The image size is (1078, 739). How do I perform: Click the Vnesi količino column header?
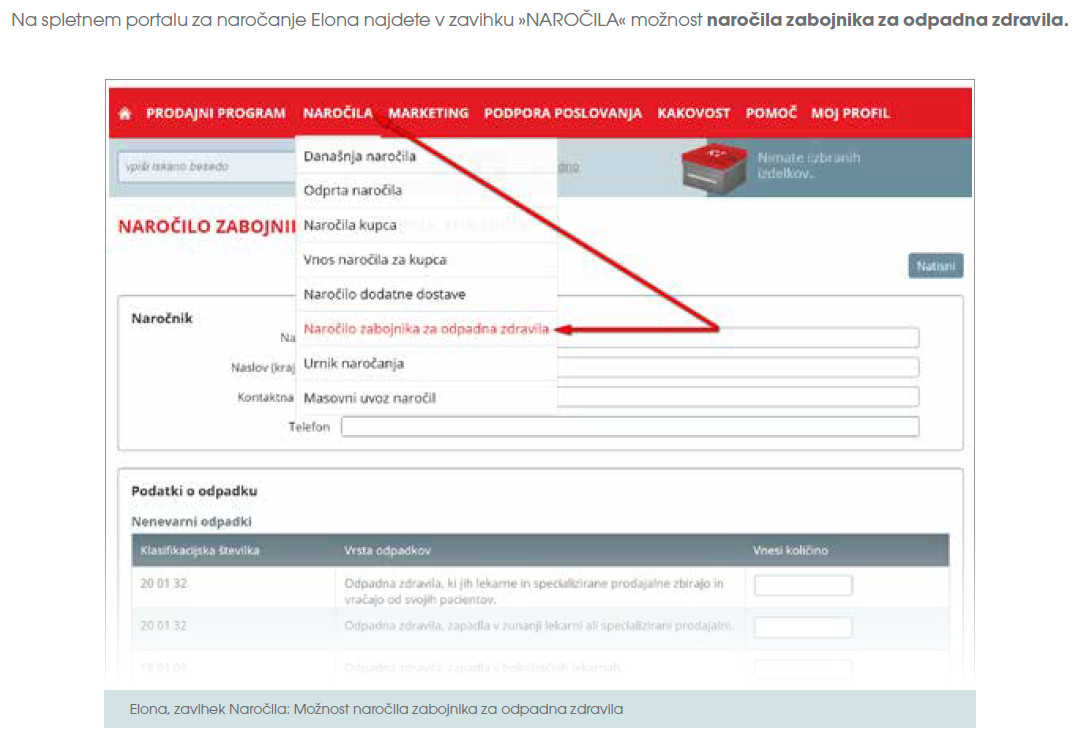point(790,551)
